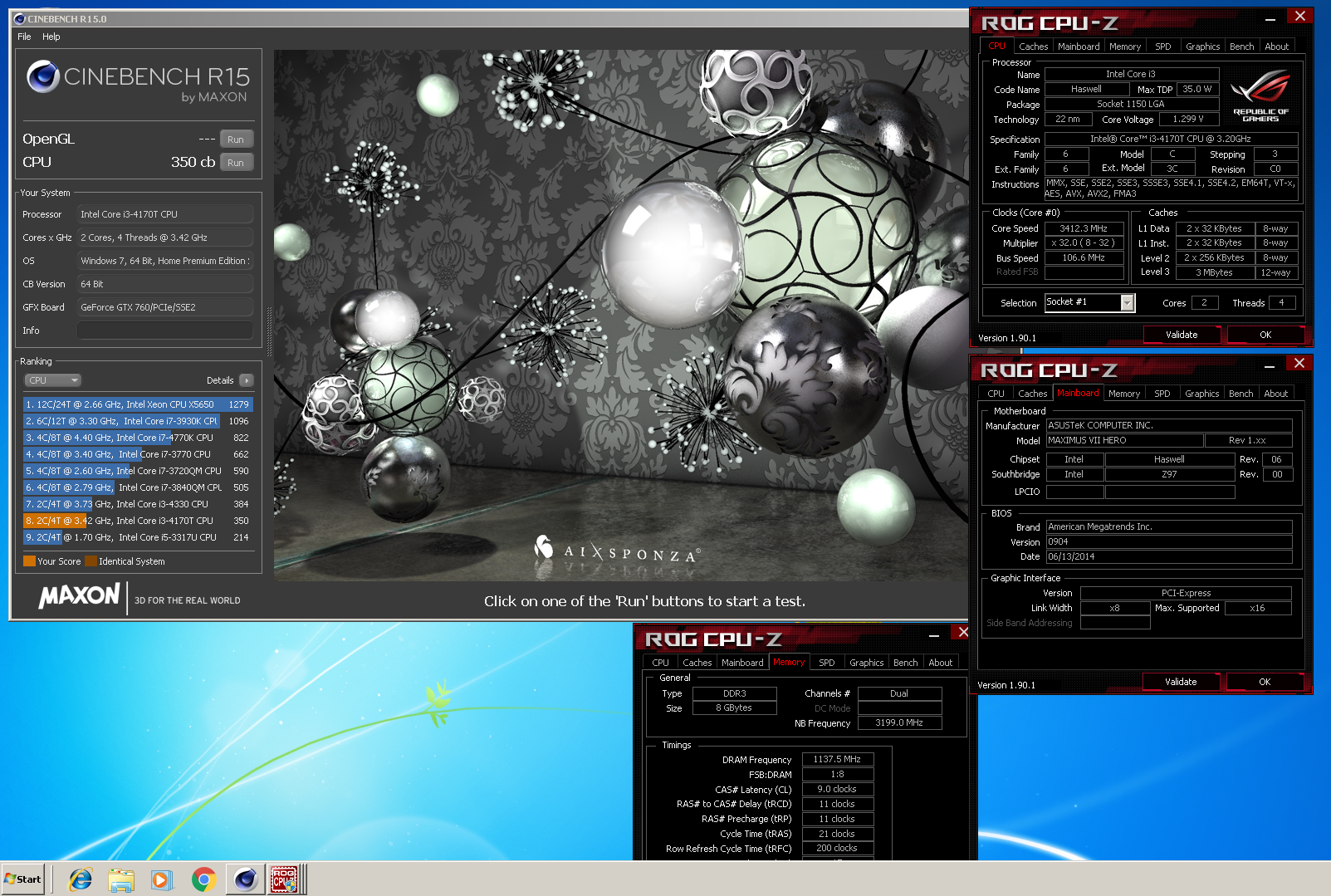Click the Identical System brown legend swatch
The height and width of the screenshot is (896, 1331).
pos(91,561)
